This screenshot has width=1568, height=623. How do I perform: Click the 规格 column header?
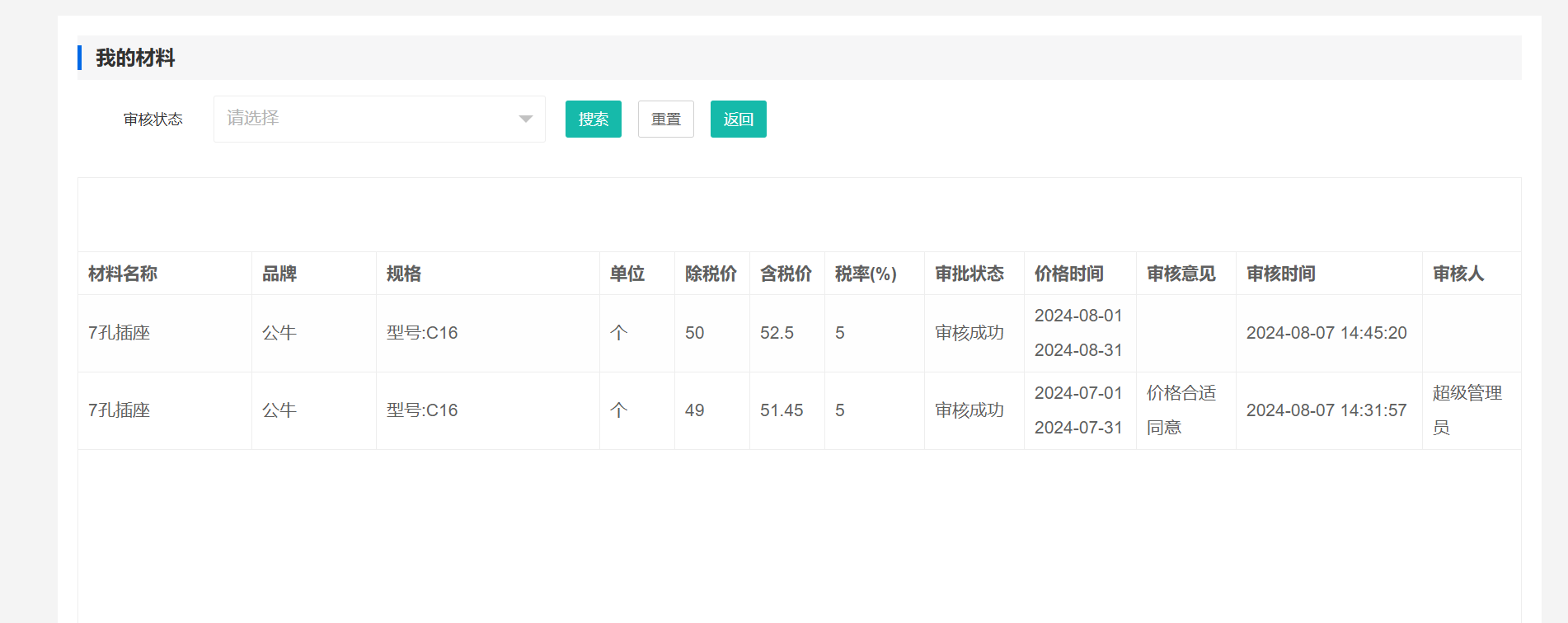[x=404, y=274]
